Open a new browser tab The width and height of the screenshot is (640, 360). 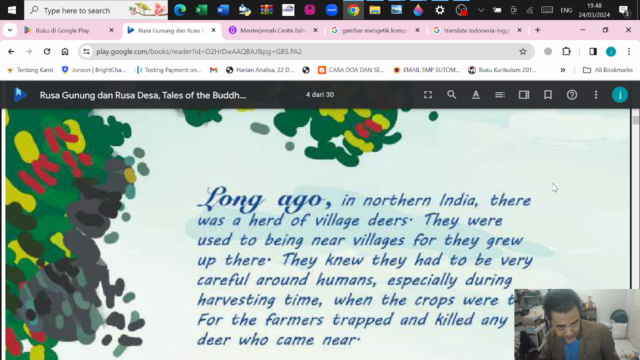tap(538, 30)
